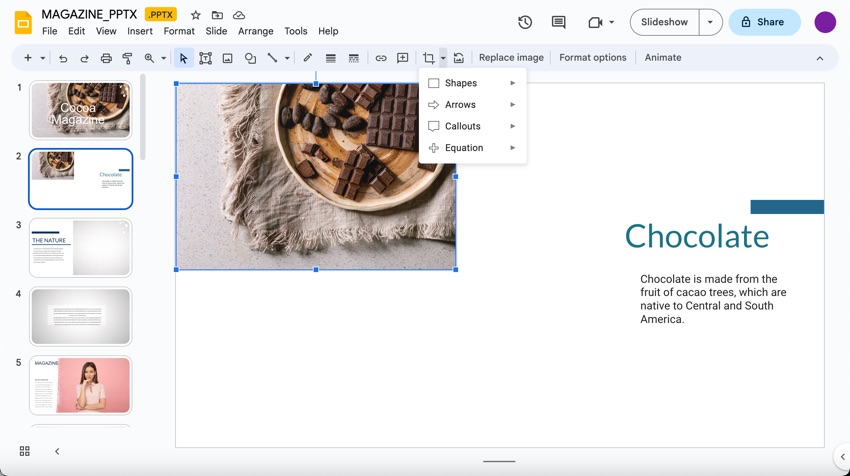This screenshot has width=850, height=476.
Task: Toggle the mask image dropdown arrow
Action: pyautogui.click(x=443, y=58)
